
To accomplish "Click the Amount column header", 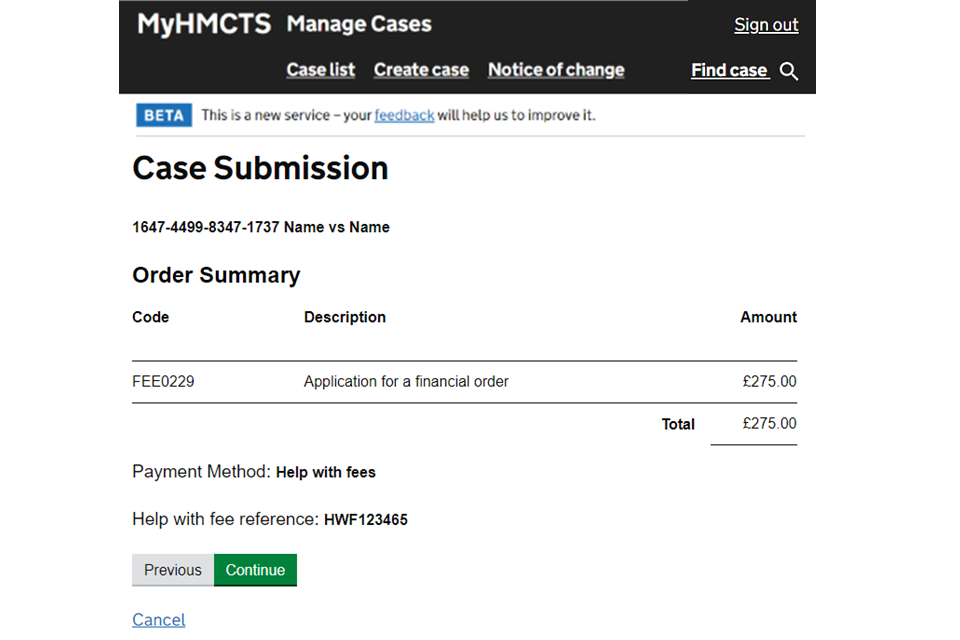I will coord(768,317).
